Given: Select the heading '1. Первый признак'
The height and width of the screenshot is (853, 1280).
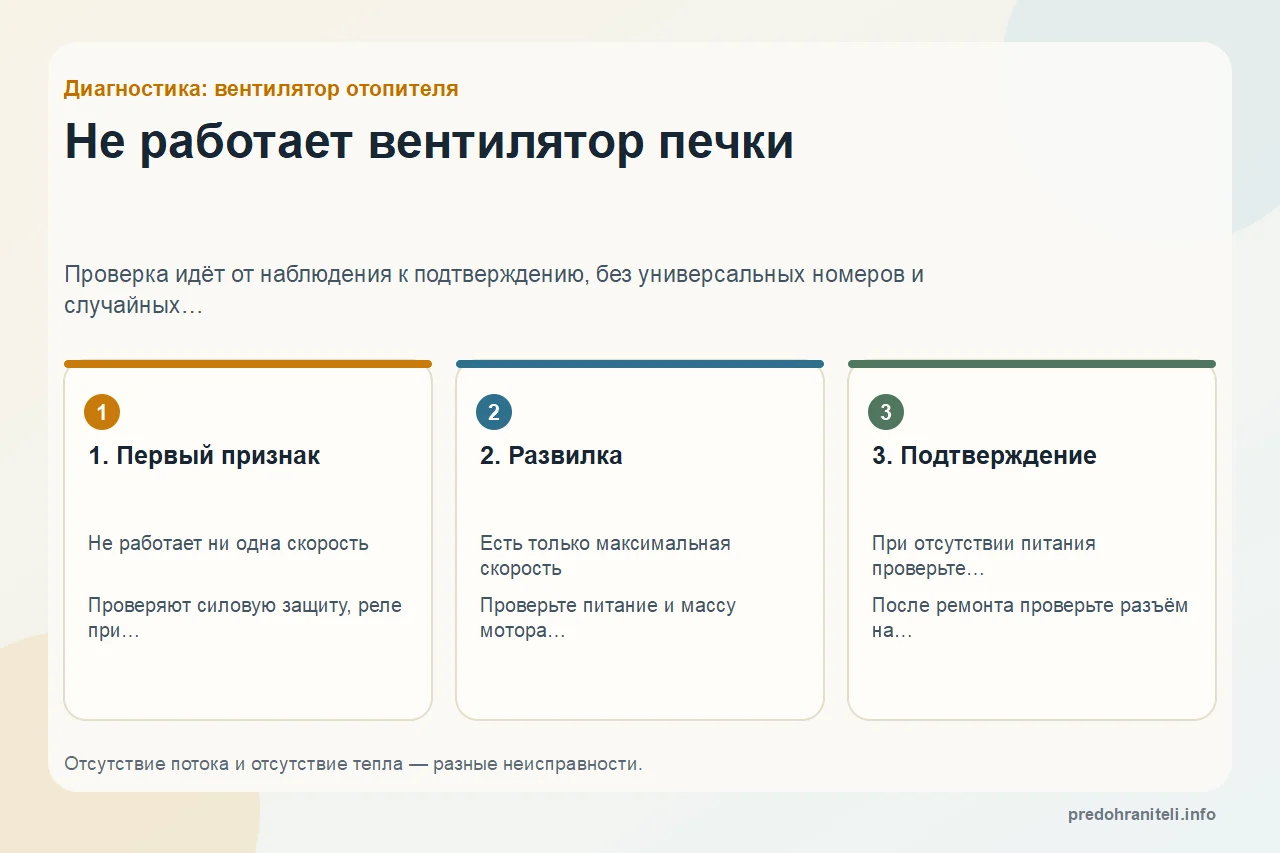Looking at the screenshot, I should click(204, 456).
